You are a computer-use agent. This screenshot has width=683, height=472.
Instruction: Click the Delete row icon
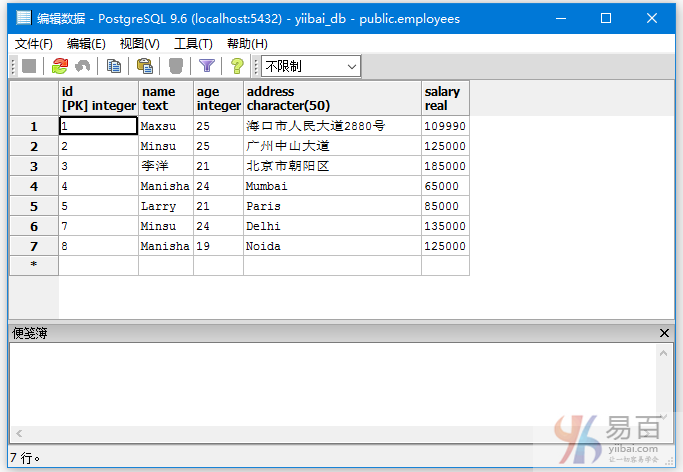[176, 66]
